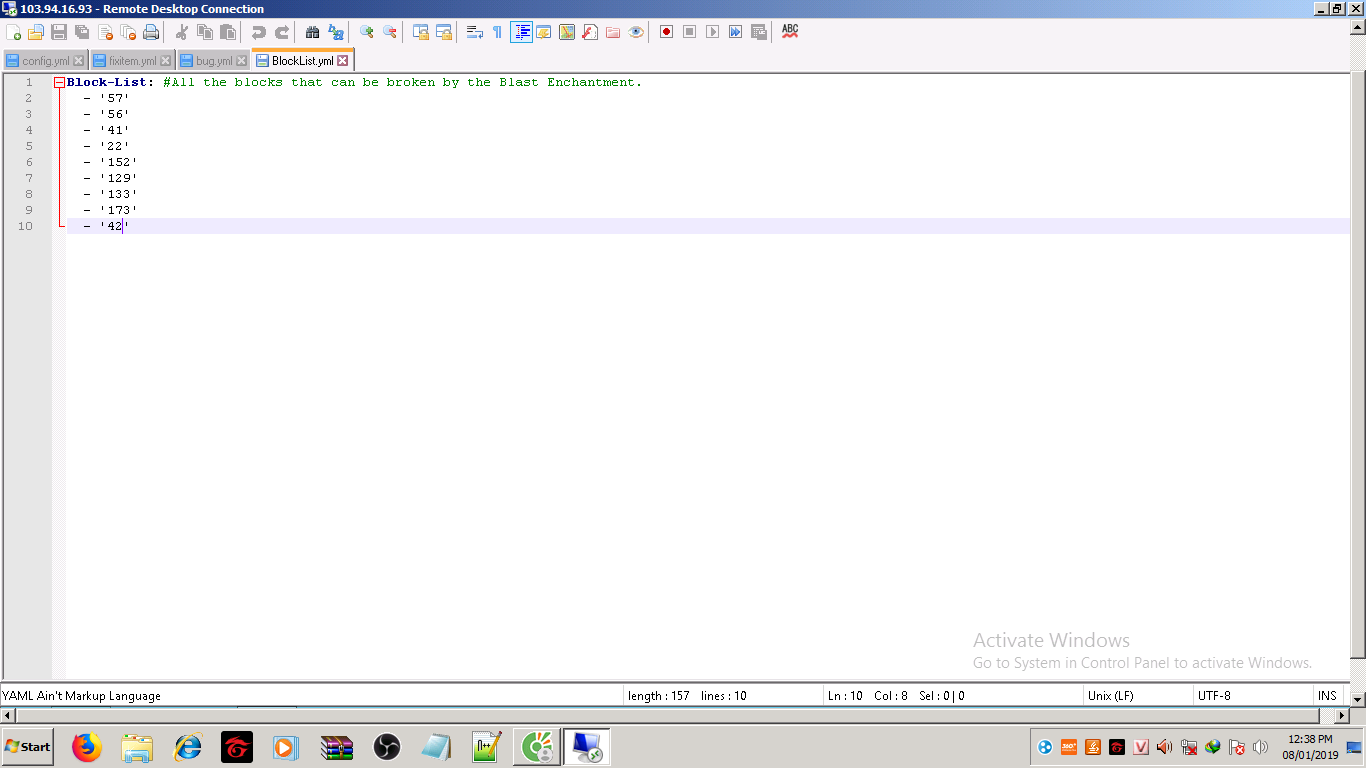Close the config.yml tab
This screenshot has height=768, width=1366.
point(79,61)
